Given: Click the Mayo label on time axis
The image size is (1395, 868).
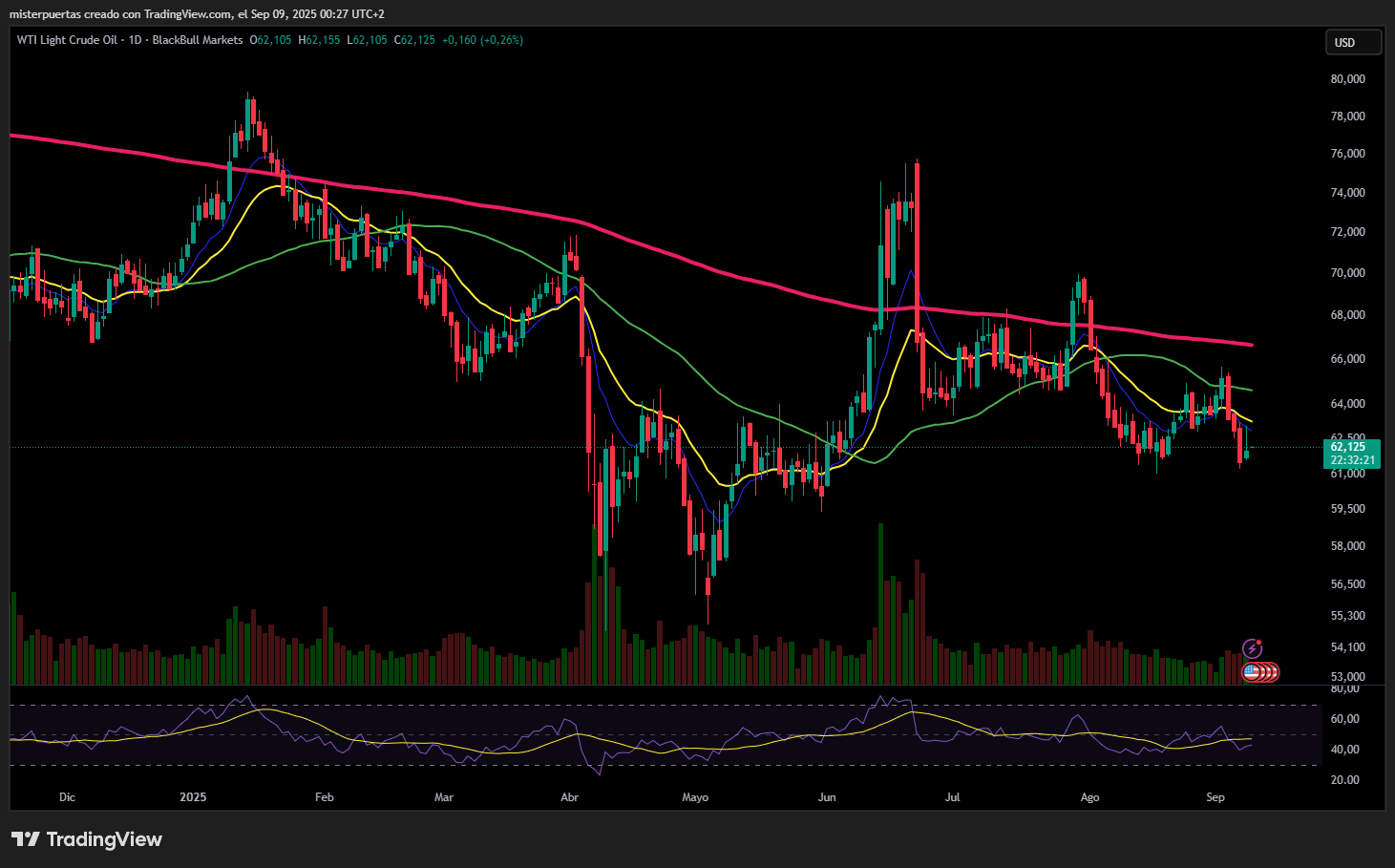Looking at the screenshot, I should pyautogui.click(x=695, y=797).
